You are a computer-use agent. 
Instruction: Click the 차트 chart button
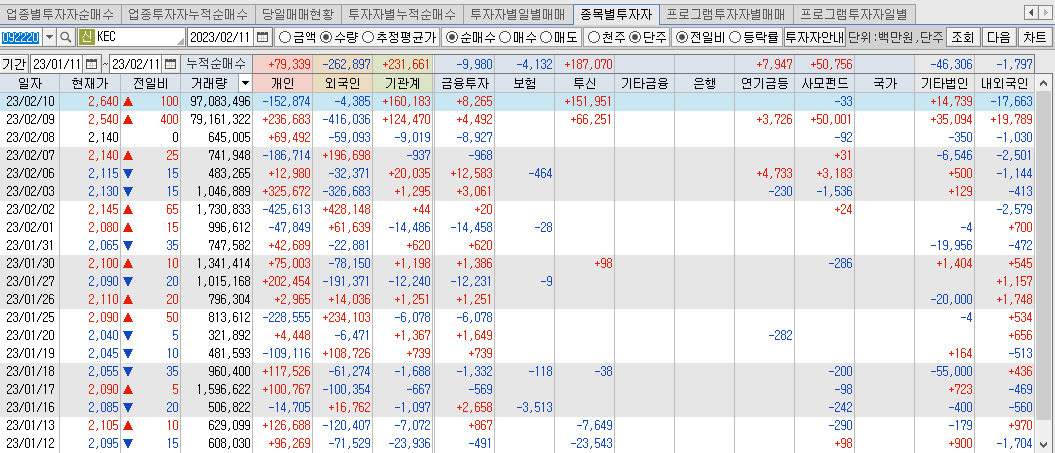1035,37
